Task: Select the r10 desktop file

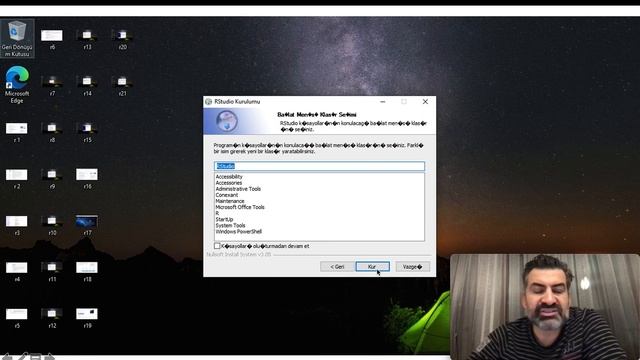Action: tap(52, 225)
